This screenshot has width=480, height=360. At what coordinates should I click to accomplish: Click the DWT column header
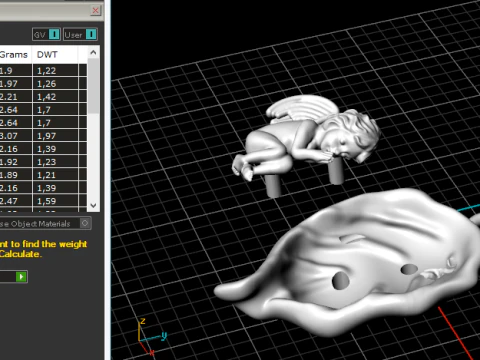click(55, 54)
